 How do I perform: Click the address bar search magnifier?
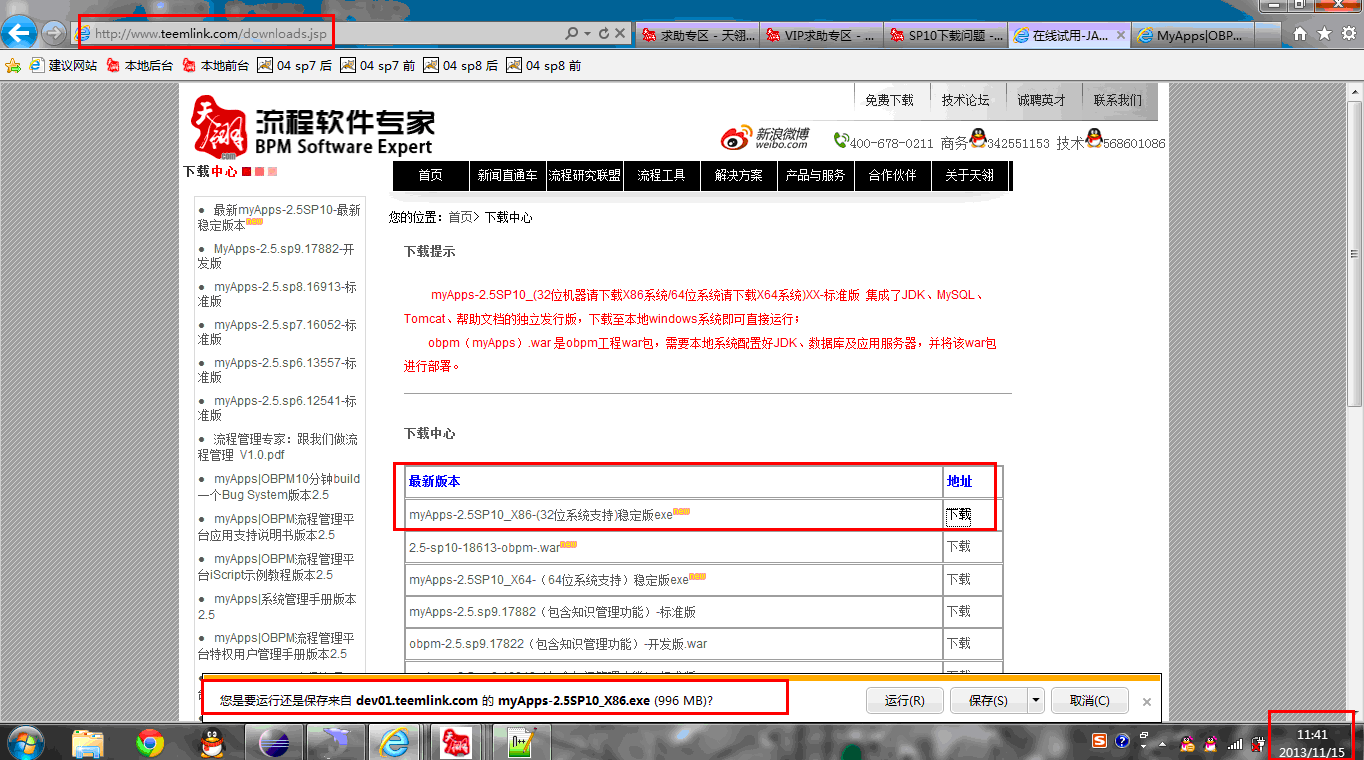(571, 34)
